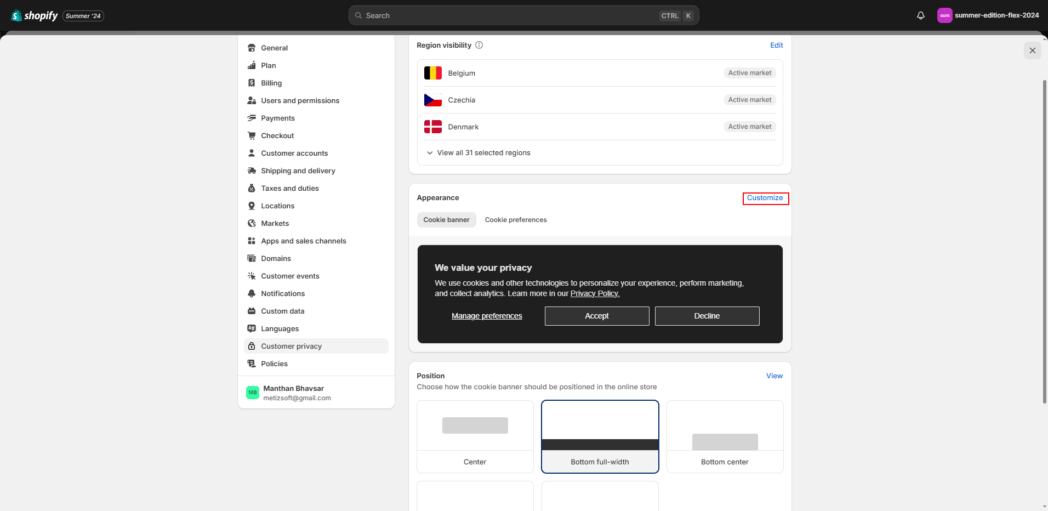Click the Policies icon
The height and width of the screenshot is (511, 1048).
(x=251, y=363)
